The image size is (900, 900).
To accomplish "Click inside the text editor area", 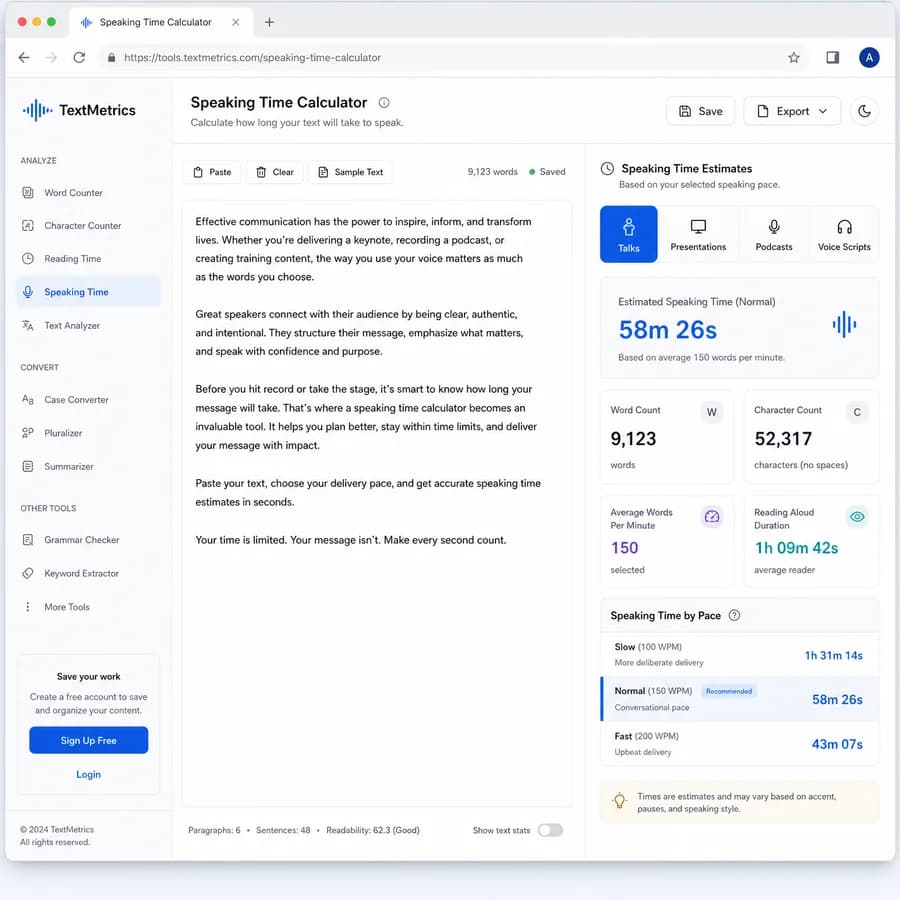I will click(x=377, y=503).
